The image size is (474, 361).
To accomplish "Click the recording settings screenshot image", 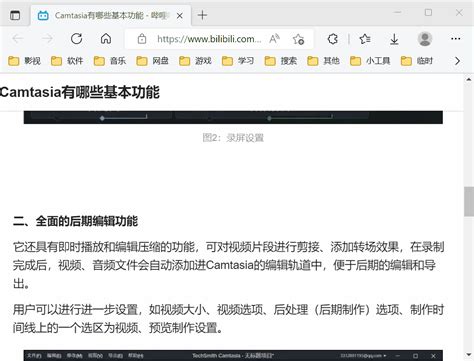I will click(x=233, y=117).
